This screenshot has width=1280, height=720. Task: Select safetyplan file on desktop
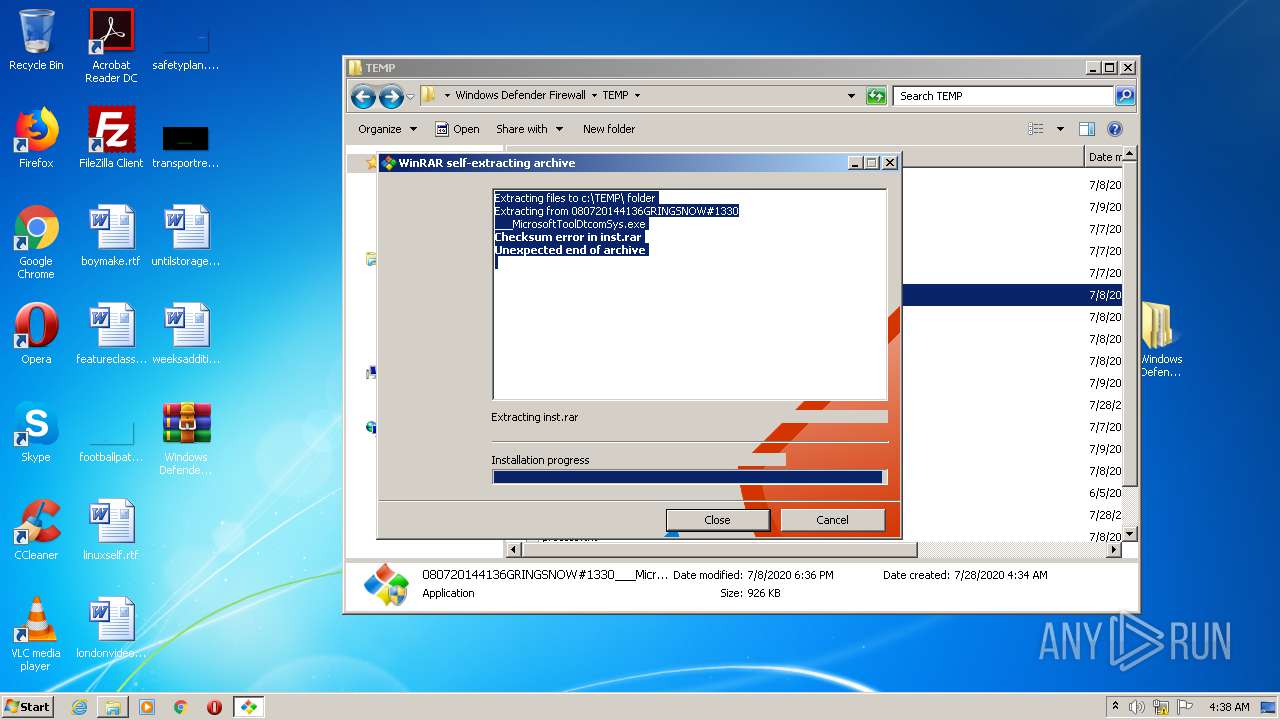coord(186,46)
